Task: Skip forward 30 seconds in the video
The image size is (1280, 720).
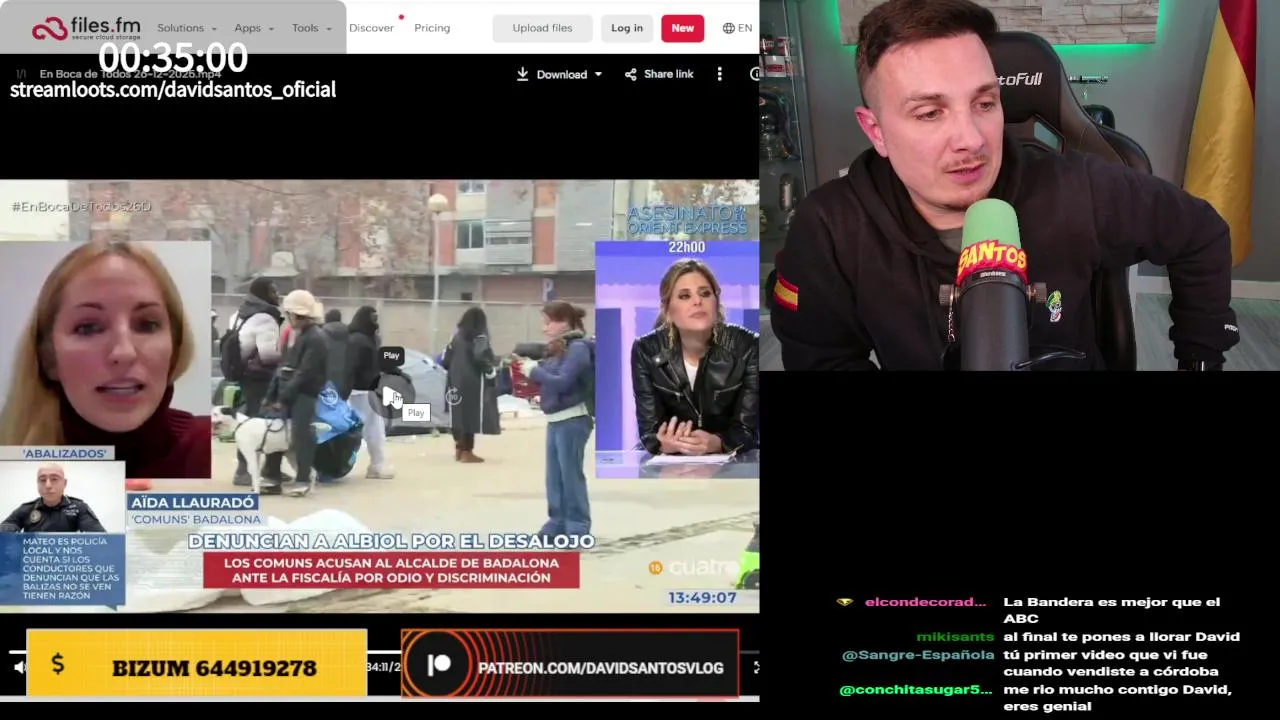Action: coord(453,396)
